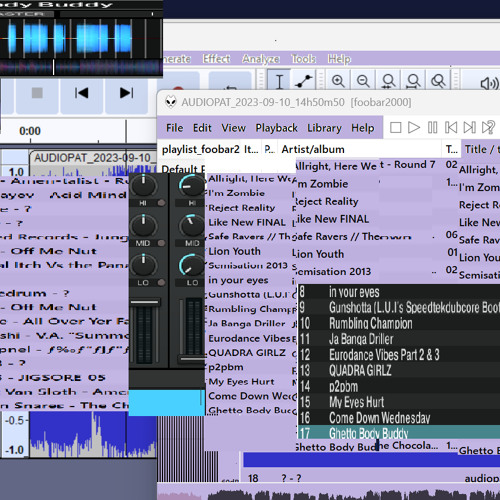500x500 pixels.
Task: Click Audacity's Zoom Toggle icon
Action: pyautogui.click(x=438, y=81)
